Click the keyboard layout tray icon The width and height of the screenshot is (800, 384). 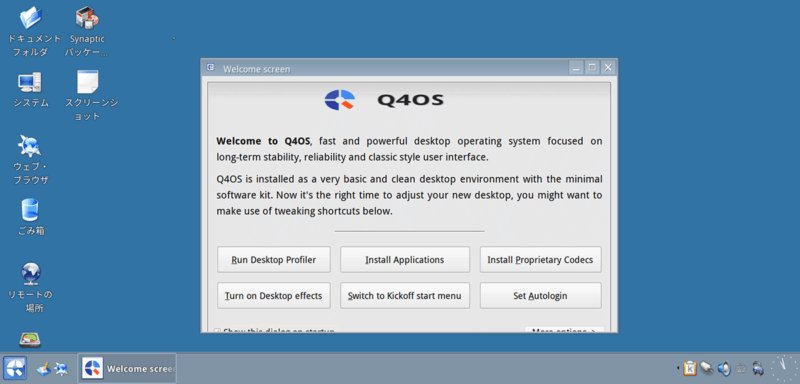pyautogui.click(x=741, y=368)
